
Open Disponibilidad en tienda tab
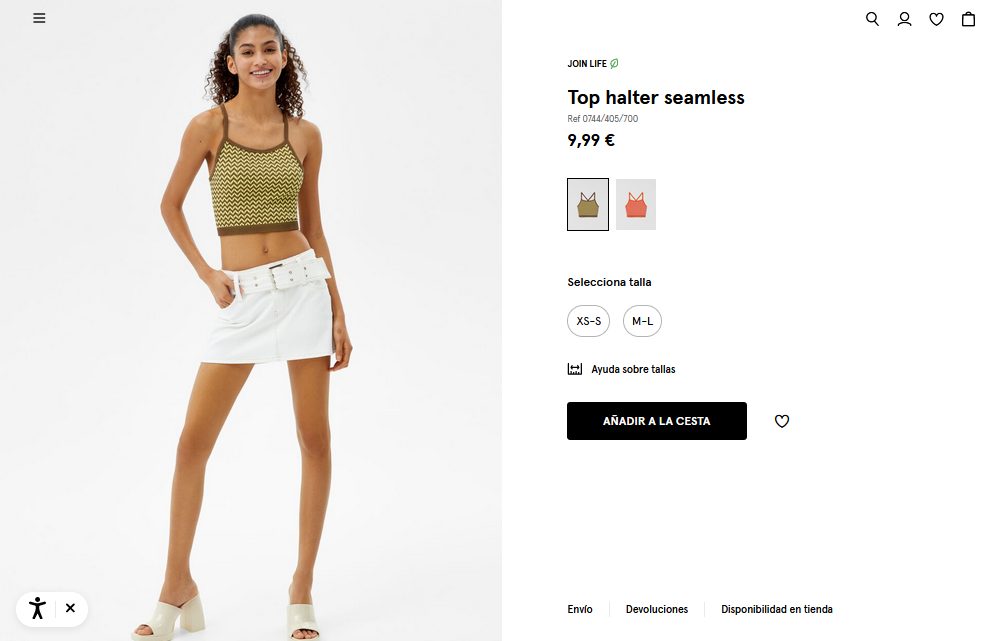point(777,609)
